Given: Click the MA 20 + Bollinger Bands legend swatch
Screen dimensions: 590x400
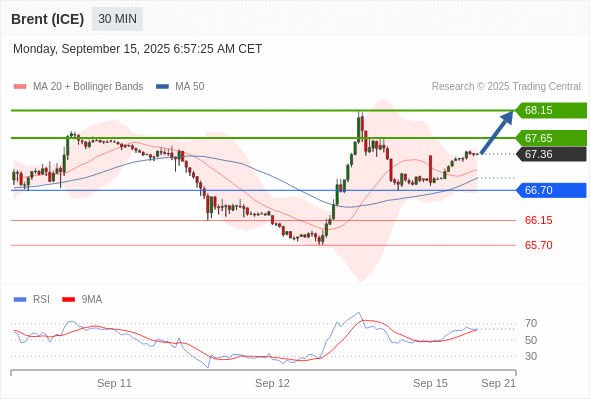Looking at the screenshot, I should 20,87.
